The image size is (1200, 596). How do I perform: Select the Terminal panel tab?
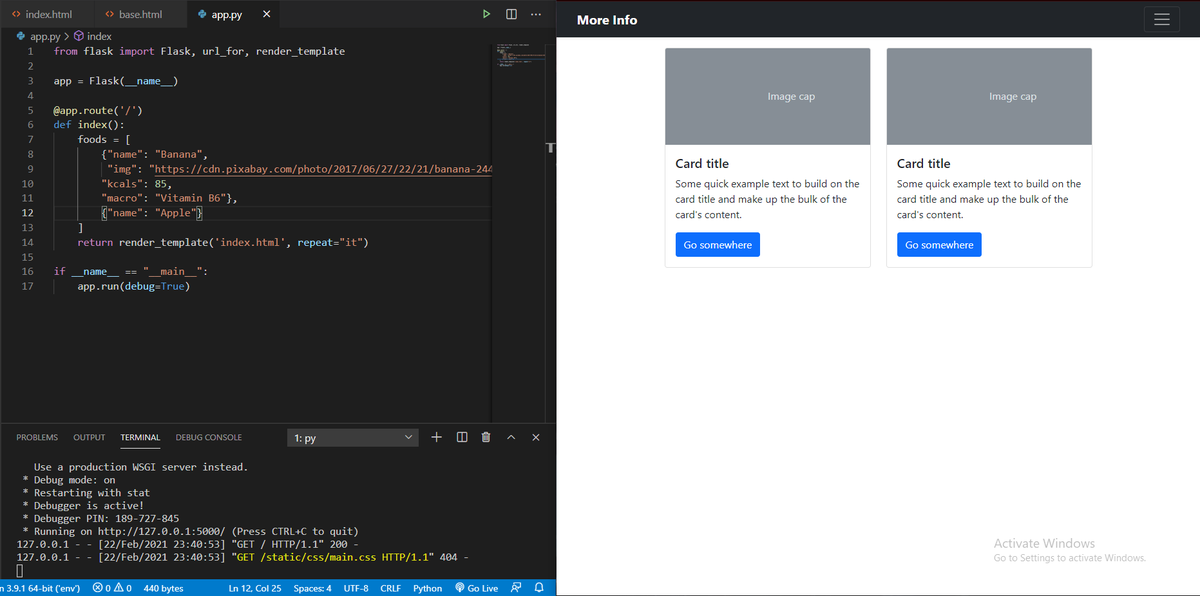140,437
